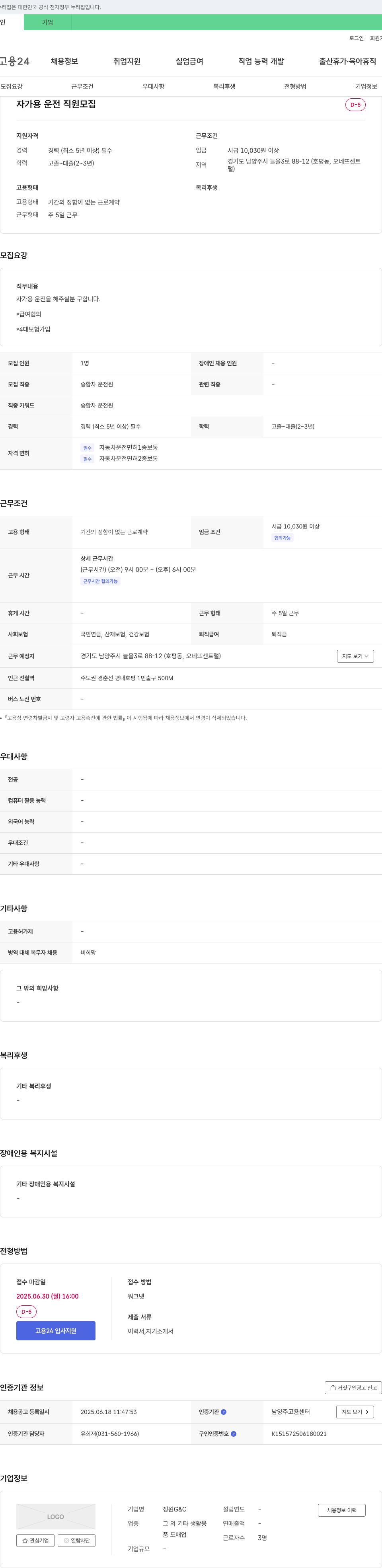Screen dimensions: 382x1568
Task: Click 국민연금, 산재보험, 건강보험 value
Action: point(115,634)
